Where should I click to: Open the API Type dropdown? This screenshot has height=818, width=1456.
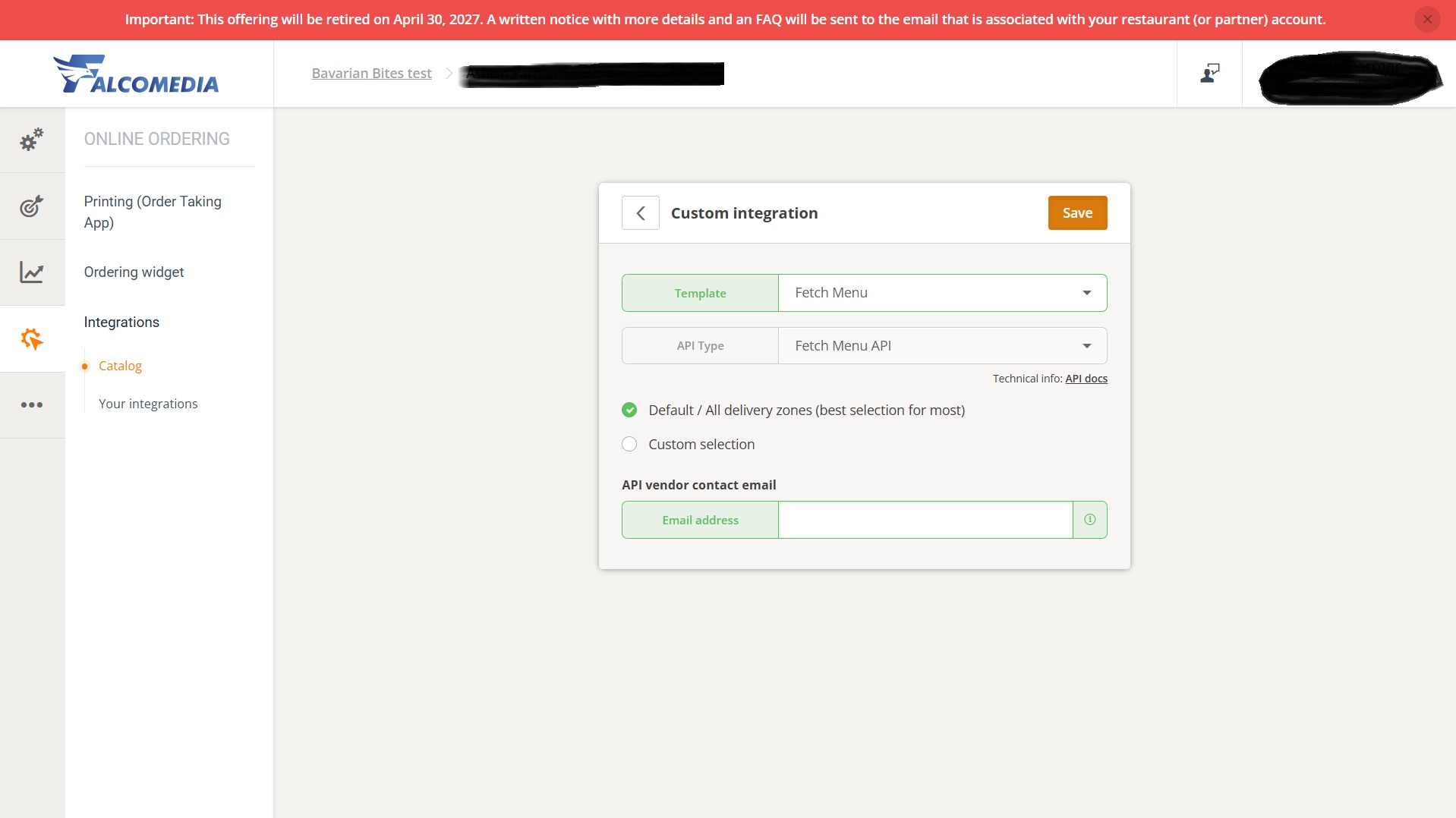click(942, 346)
